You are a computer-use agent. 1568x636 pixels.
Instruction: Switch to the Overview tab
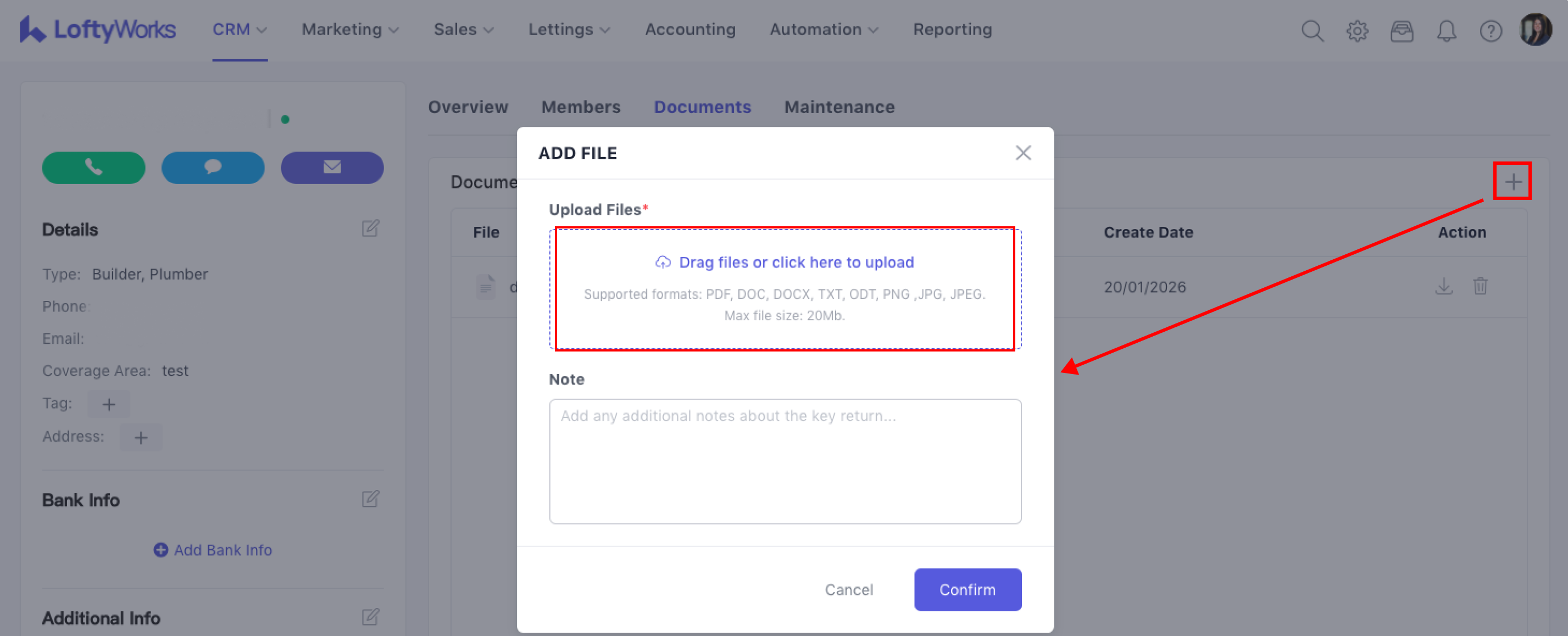coord(468,107)
